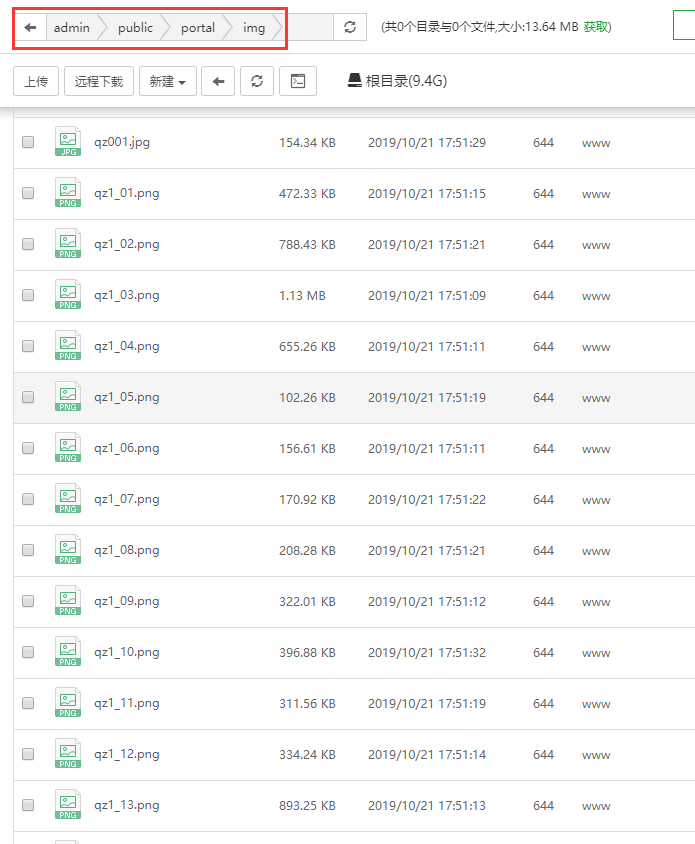The height and width of the screenshot is (844, 695).
Task: Select the checkbox for qz1_05.png
Action: (x=28, y=397)
